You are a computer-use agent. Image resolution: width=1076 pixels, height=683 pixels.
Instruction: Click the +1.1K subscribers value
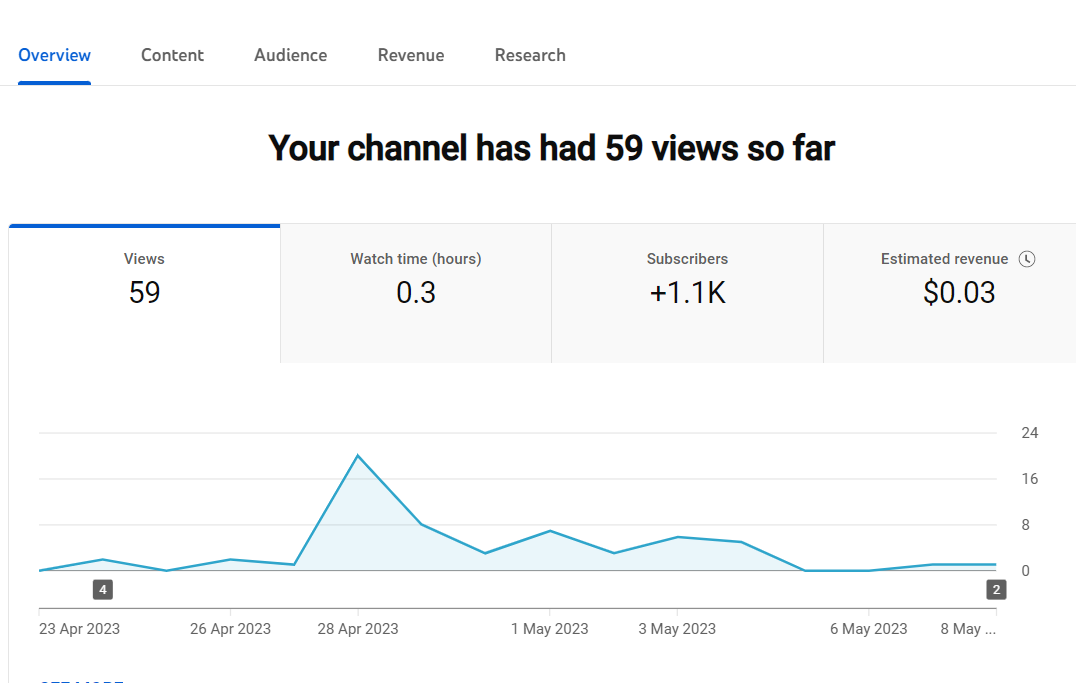pyautogui.click(x=688, y=293)
